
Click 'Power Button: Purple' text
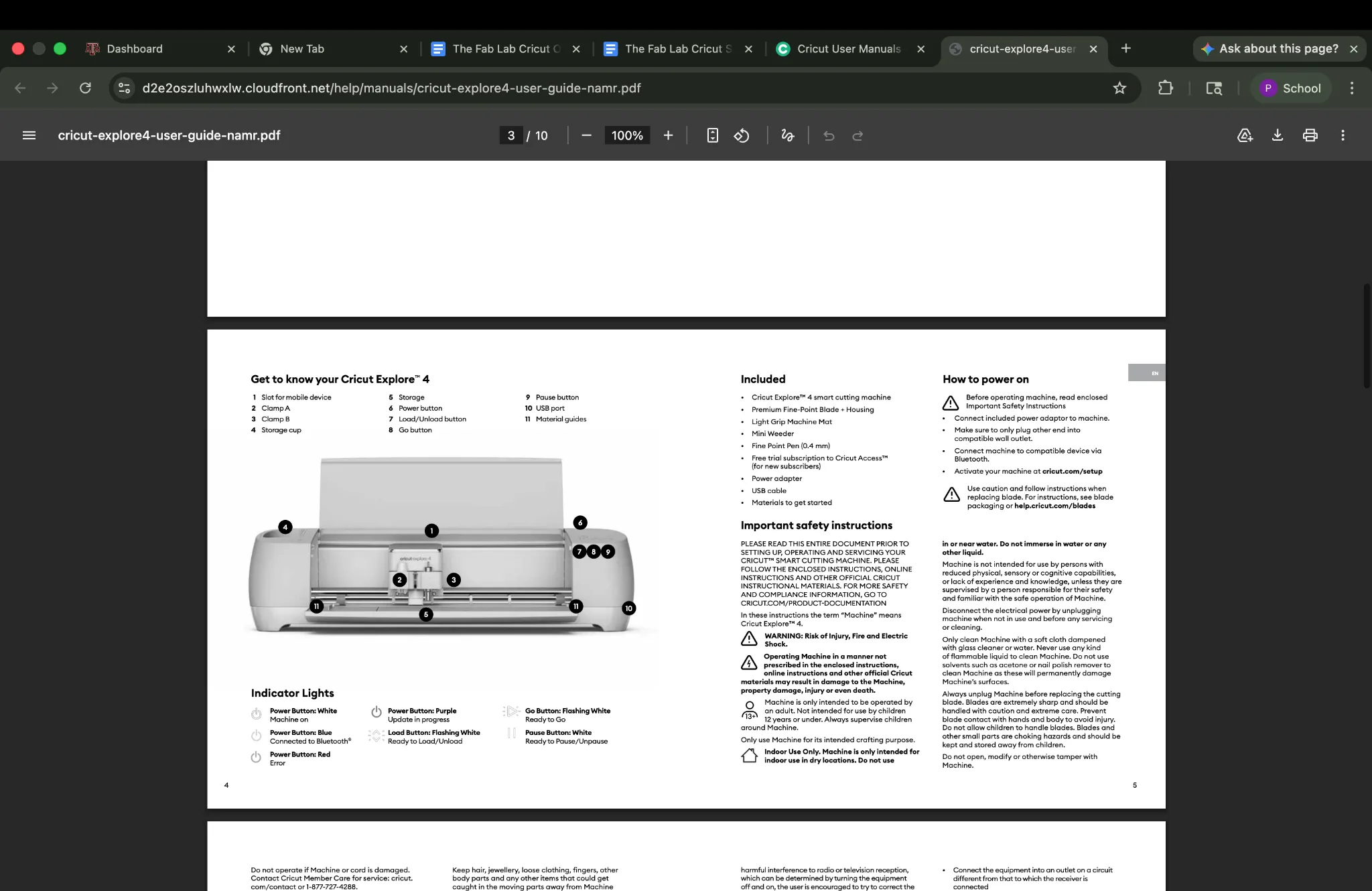click(422, 711)
